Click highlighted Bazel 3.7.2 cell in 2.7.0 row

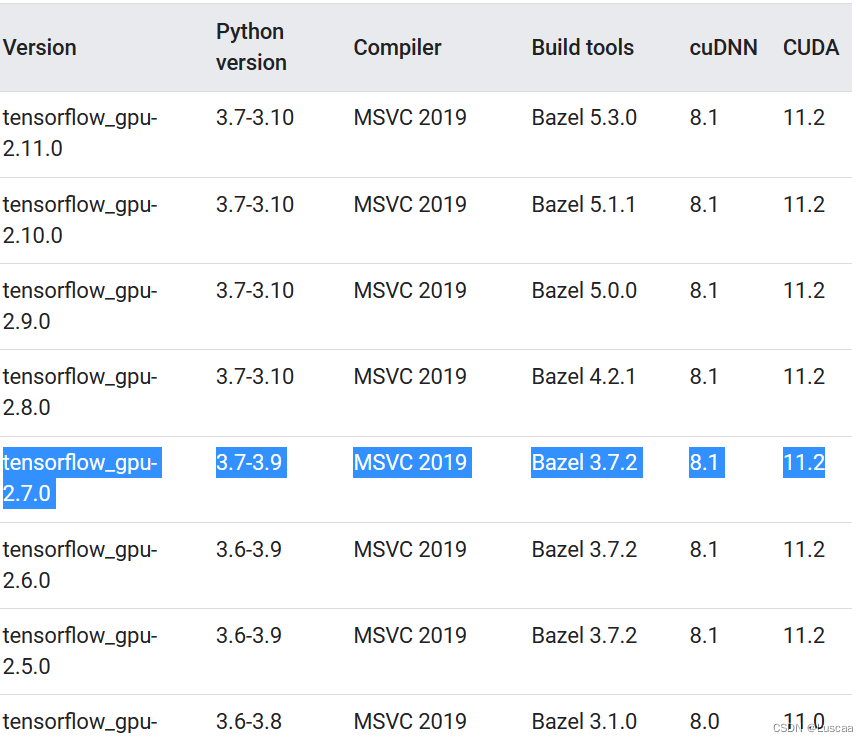click(587, 462)
